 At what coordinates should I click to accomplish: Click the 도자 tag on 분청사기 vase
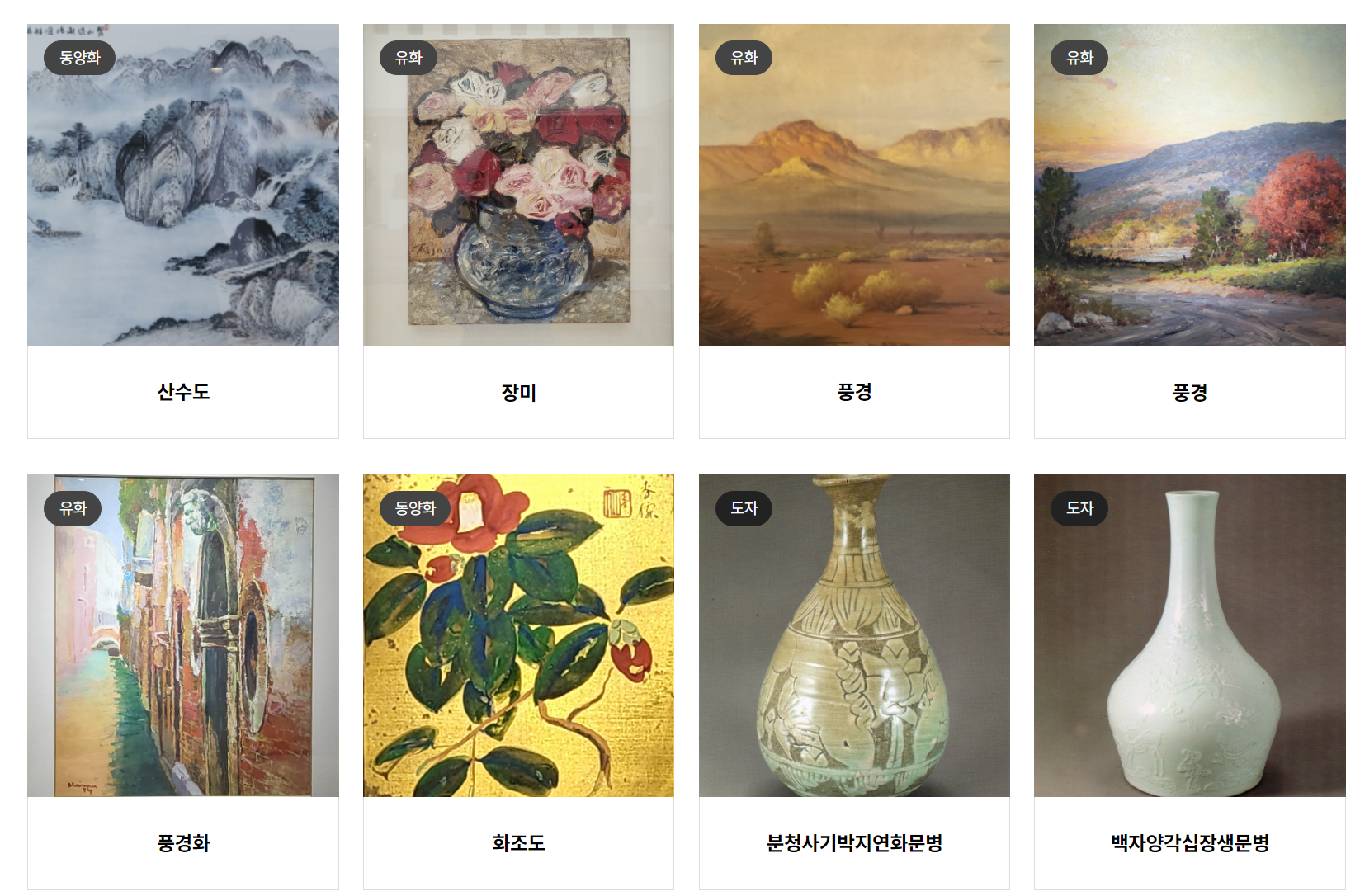tap(744, 508)
